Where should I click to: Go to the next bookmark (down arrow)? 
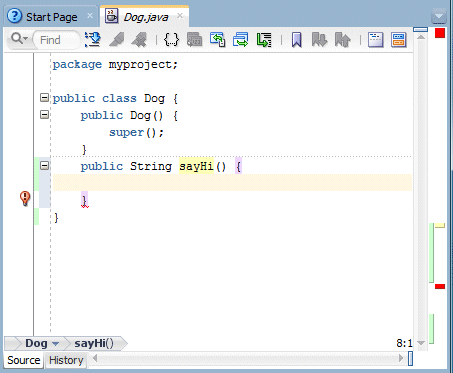[x=319, y=40]
